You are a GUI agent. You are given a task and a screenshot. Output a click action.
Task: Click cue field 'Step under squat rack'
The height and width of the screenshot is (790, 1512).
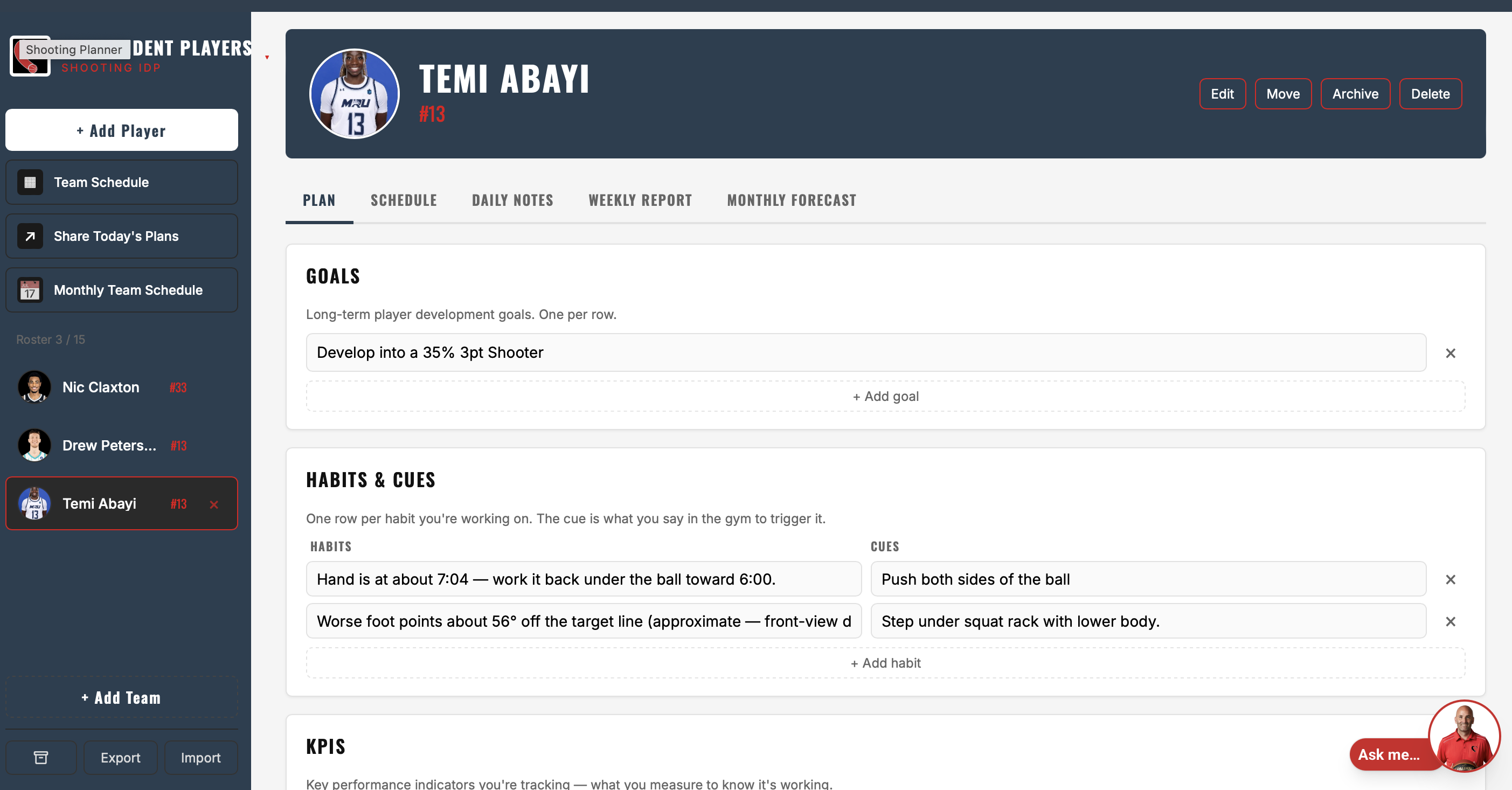click(x=1149, y=621)
